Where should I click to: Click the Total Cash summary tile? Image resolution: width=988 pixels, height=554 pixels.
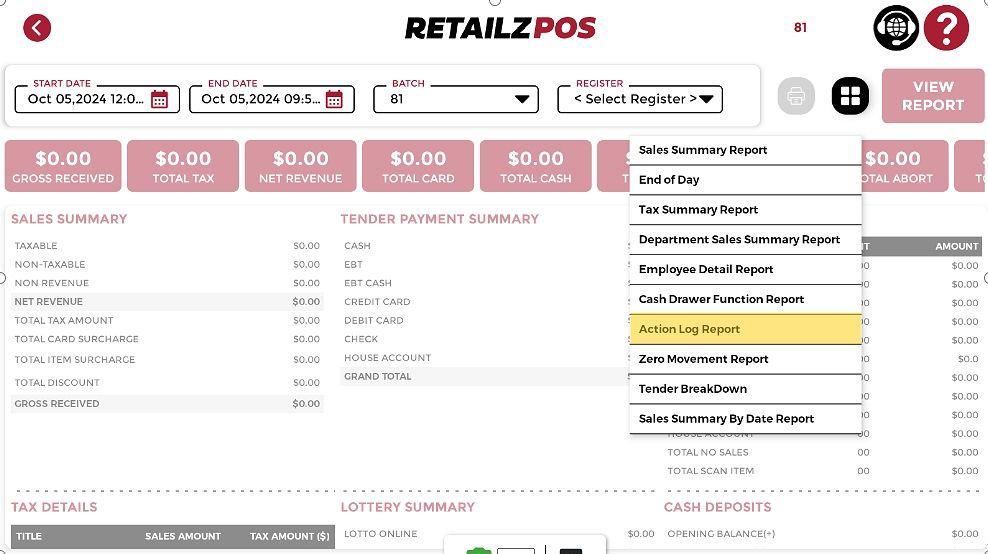coord(536,166)
